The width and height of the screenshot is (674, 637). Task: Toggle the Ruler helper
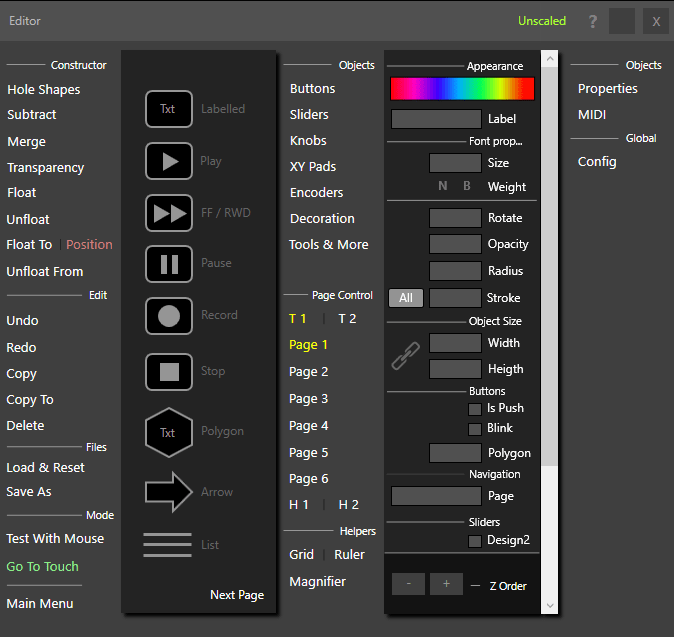[349, 554]
